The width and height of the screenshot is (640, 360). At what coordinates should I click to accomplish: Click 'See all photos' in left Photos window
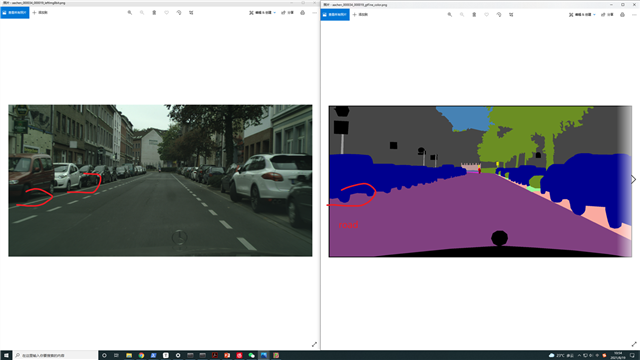15,13
